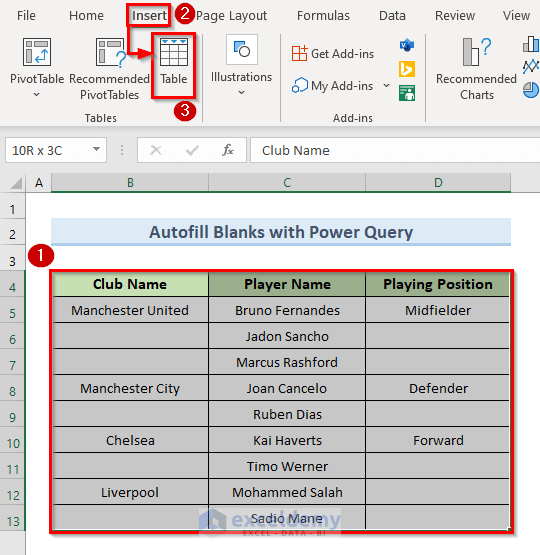Select the Manchester City cell

tap(130, 388)
